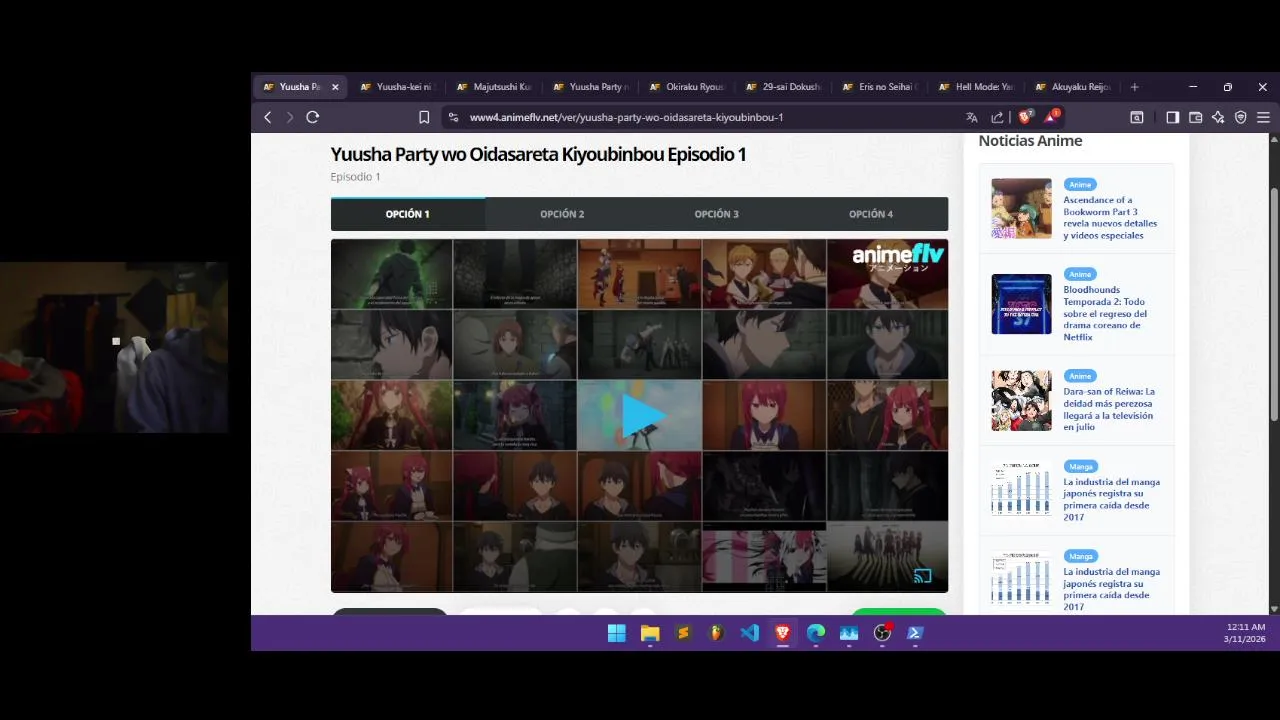This screenshot has width=1280, height=720.
Task: Open Brave browser from the taskbar
Action: coord(782,633)
